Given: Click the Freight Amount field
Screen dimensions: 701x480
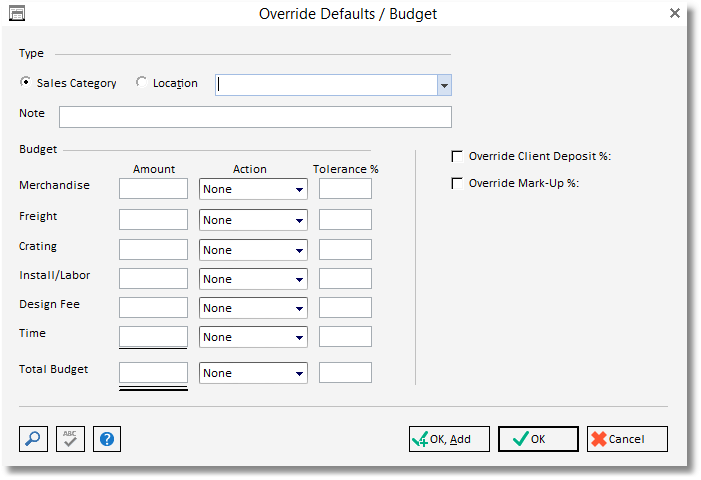Looking at the screenshot, I should coord(153,219).
